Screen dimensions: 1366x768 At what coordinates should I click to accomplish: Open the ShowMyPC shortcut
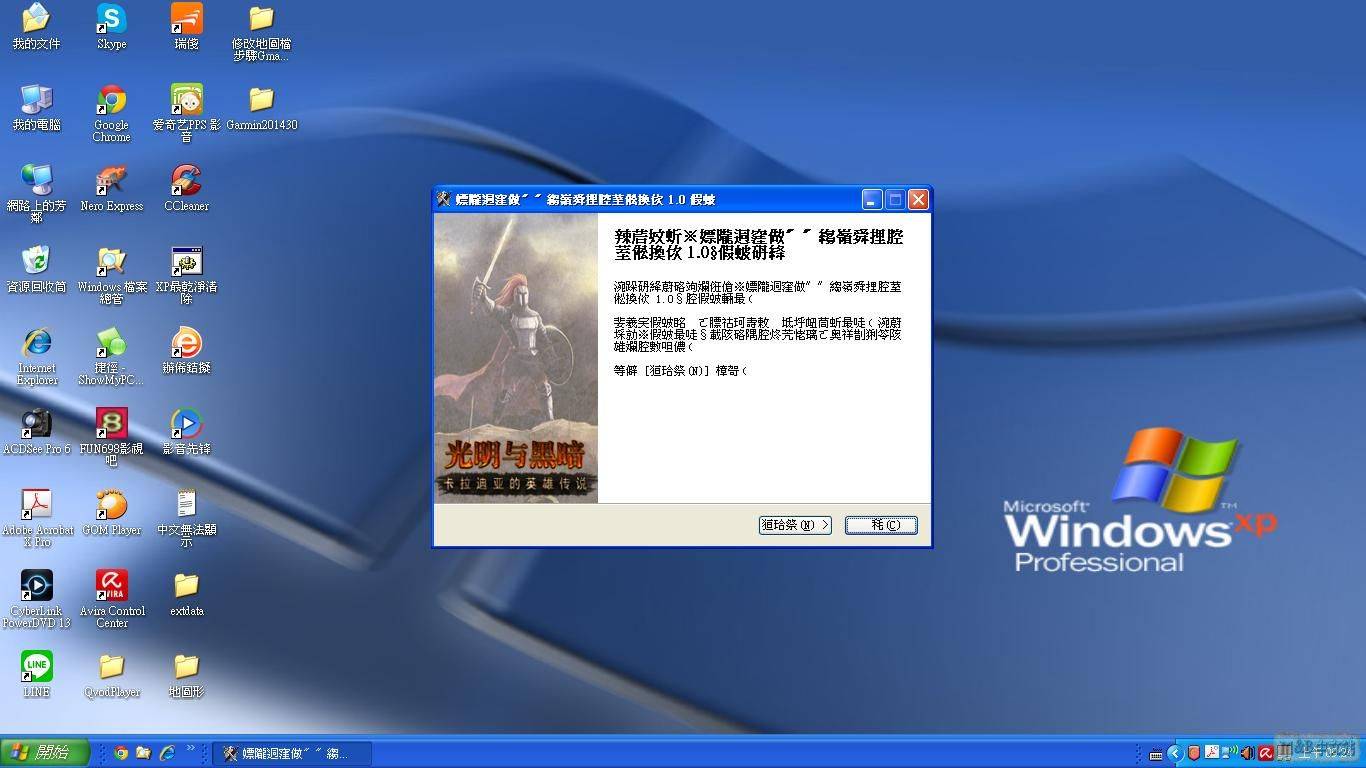point(111,356)
